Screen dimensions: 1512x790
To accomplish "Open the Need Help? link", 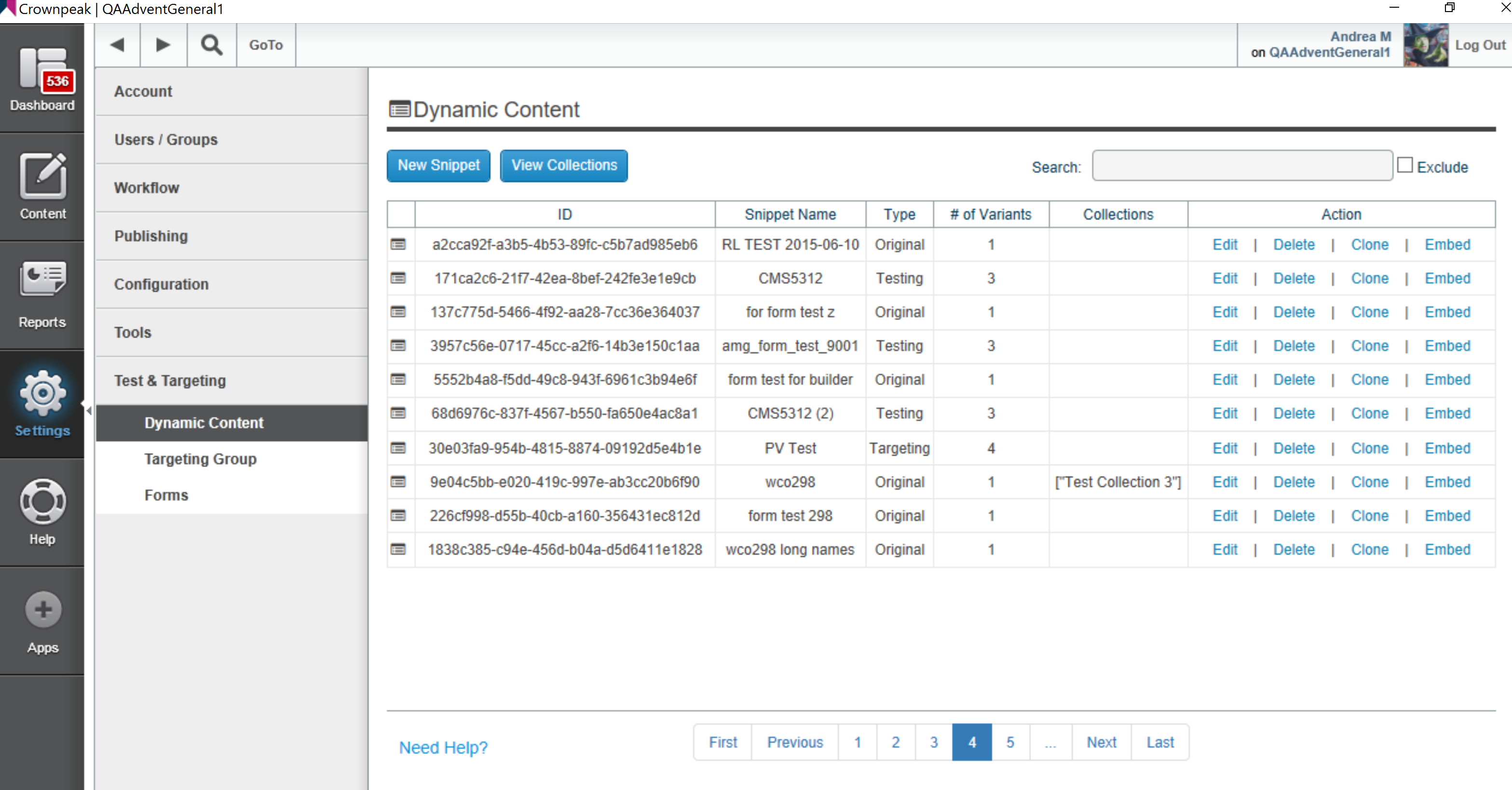I will 443,747.
